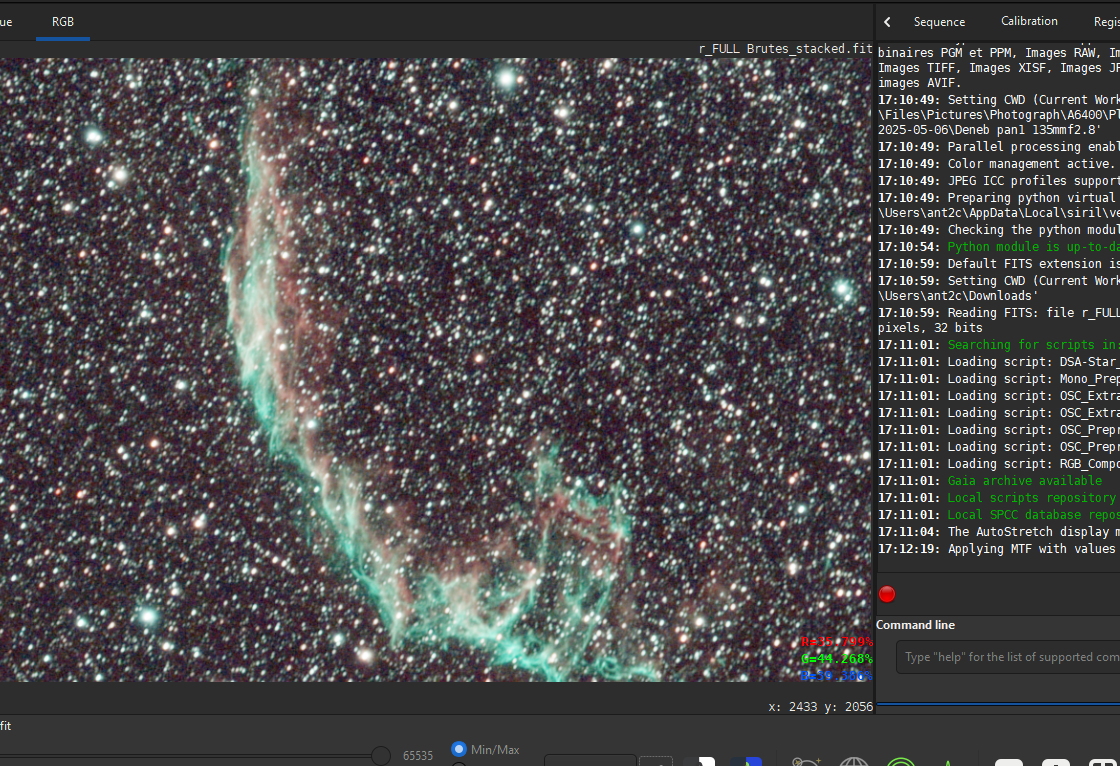Click the 'Checking the python module' log line
The image size is (1120, 766).
tap(999, 229)
